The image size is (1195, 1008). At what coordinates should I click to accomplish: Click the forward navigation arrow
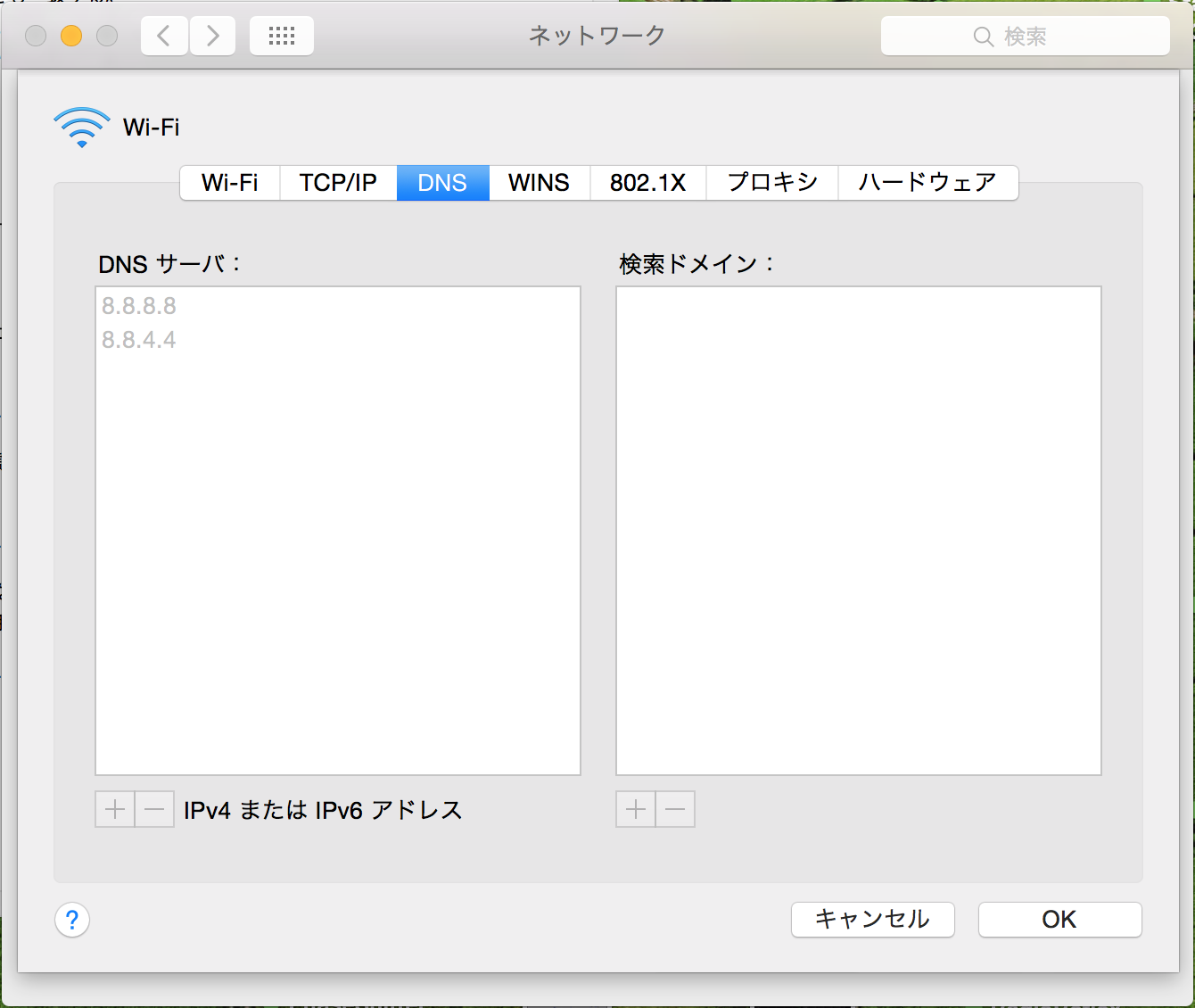(212, 36)
